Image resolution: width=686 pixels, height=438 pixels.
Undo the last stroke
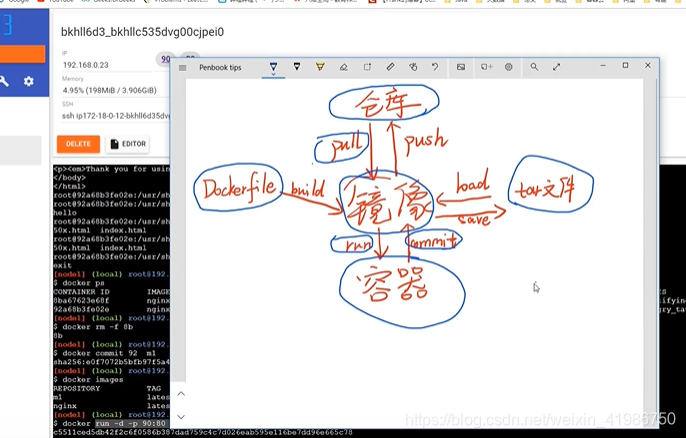(435, 67)
